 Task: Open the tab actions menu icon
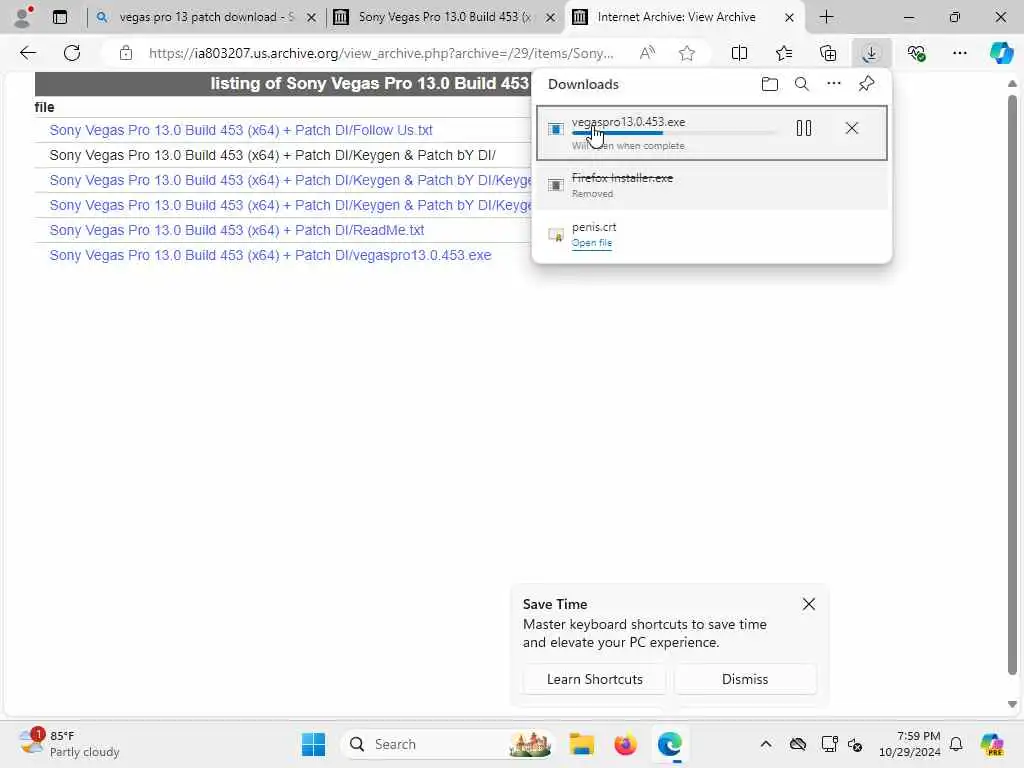point(60,17)
